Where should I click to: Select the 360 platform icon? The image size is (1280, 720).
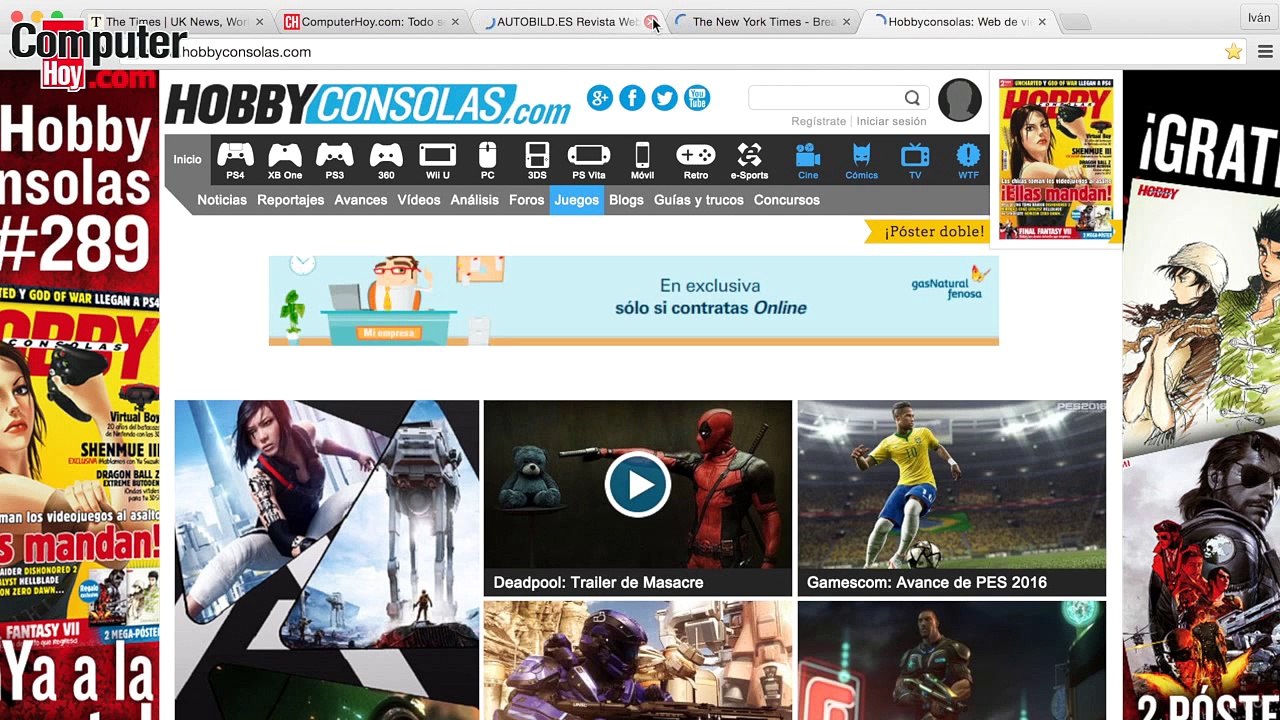point(386,160)
